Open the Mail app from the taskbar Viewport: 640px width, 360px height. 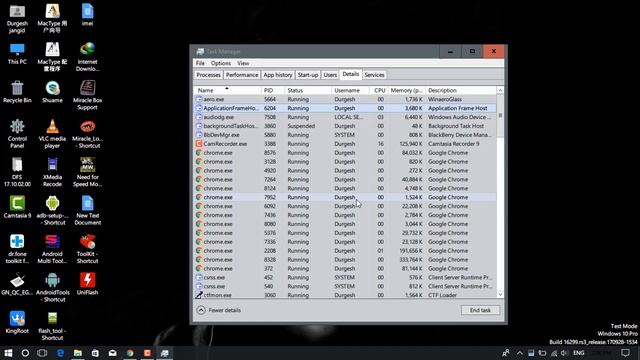point(113,353)
